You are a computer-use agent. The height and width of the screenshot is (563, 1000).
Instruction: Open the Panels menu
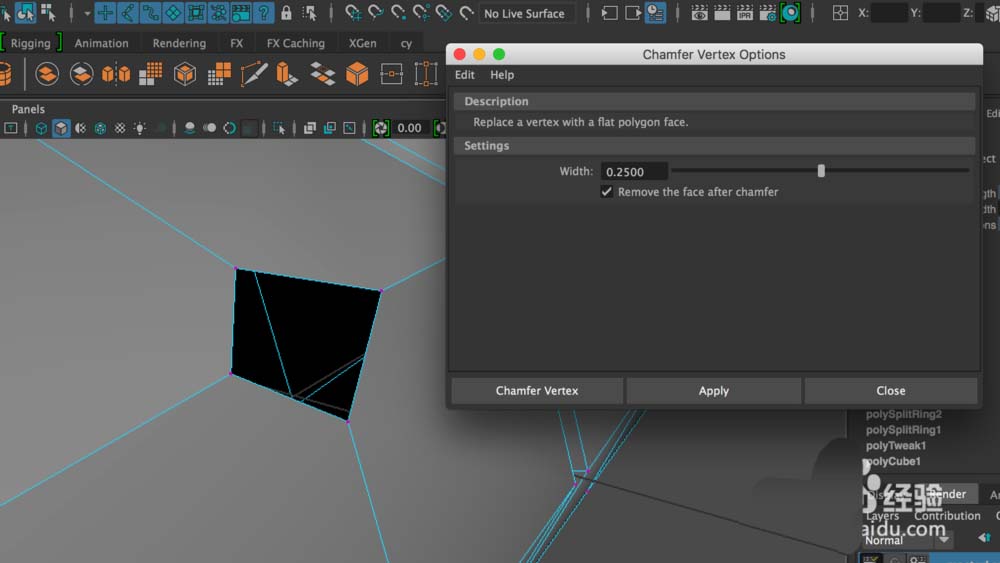pyautogui.click(x=28, y=109)
